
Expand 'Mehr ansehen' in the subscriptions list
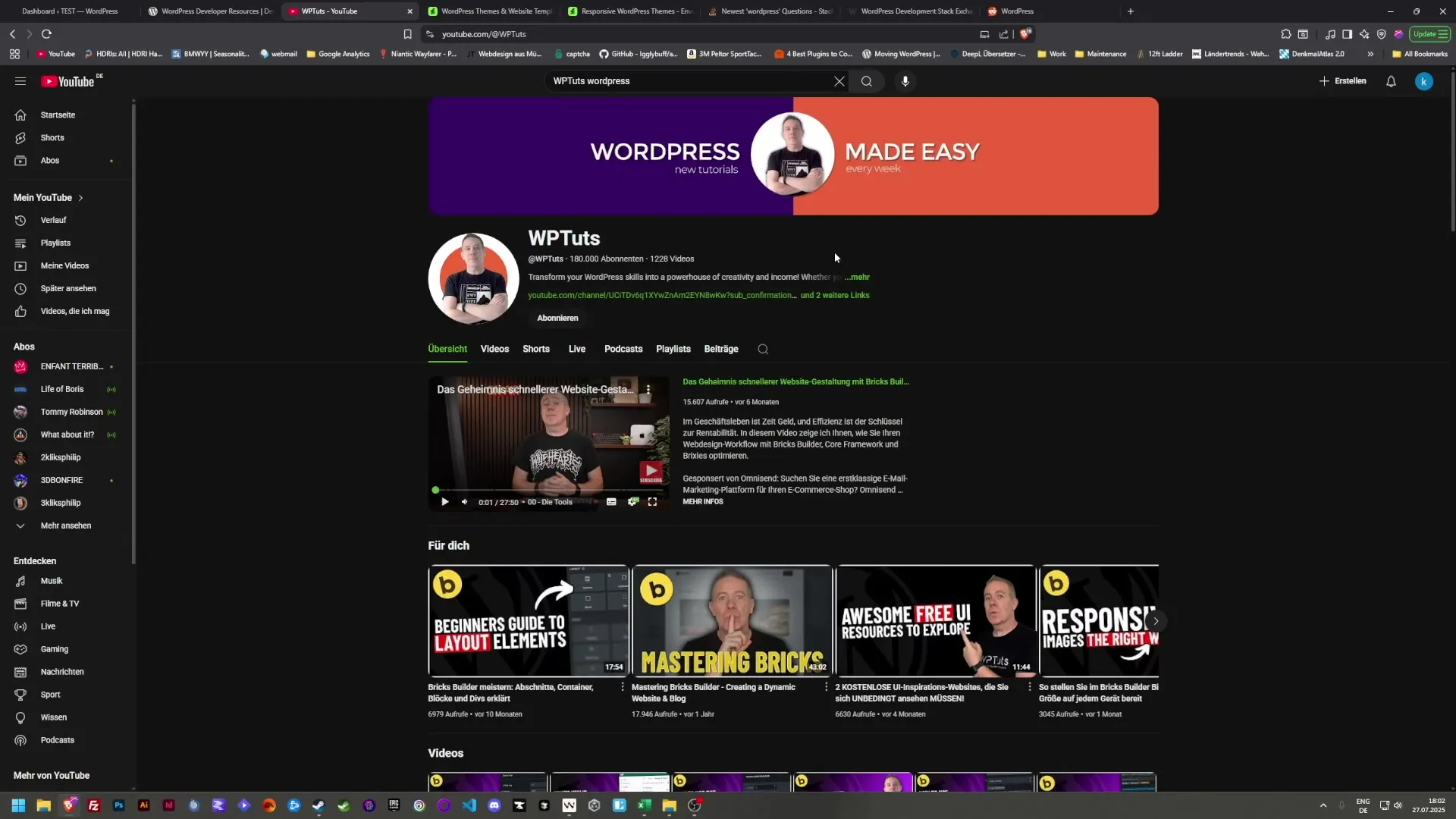coord(65,525)
